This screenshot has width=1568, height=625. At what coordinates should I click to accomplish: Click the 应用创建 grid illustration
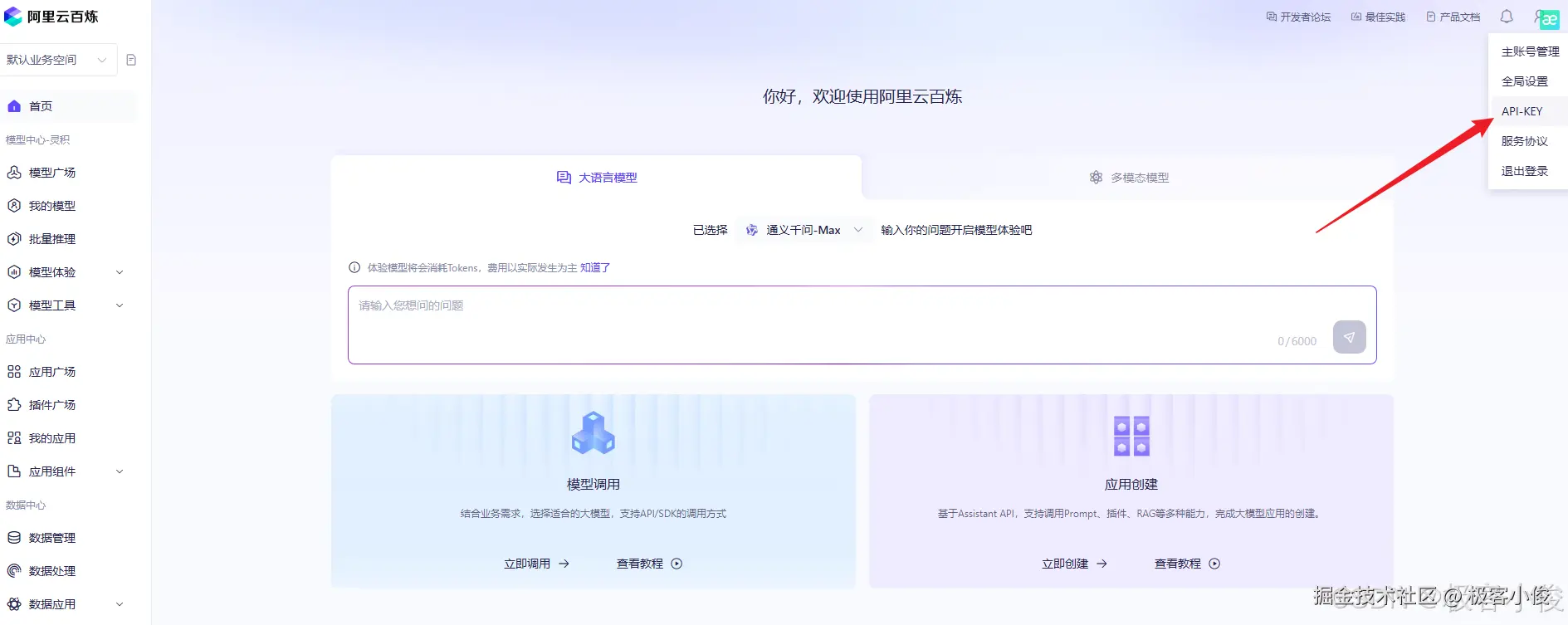[1131, 436]
